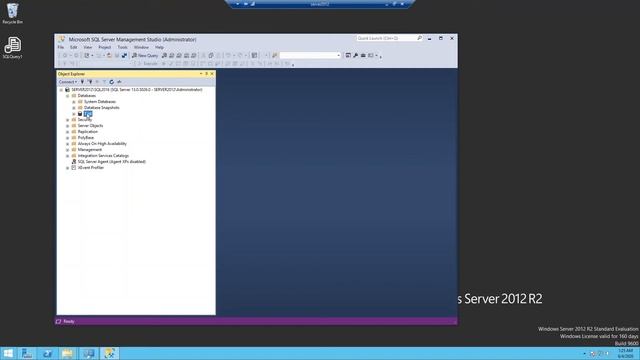
Task: Expand the Replication folder
Action: [x=68, y=132]
